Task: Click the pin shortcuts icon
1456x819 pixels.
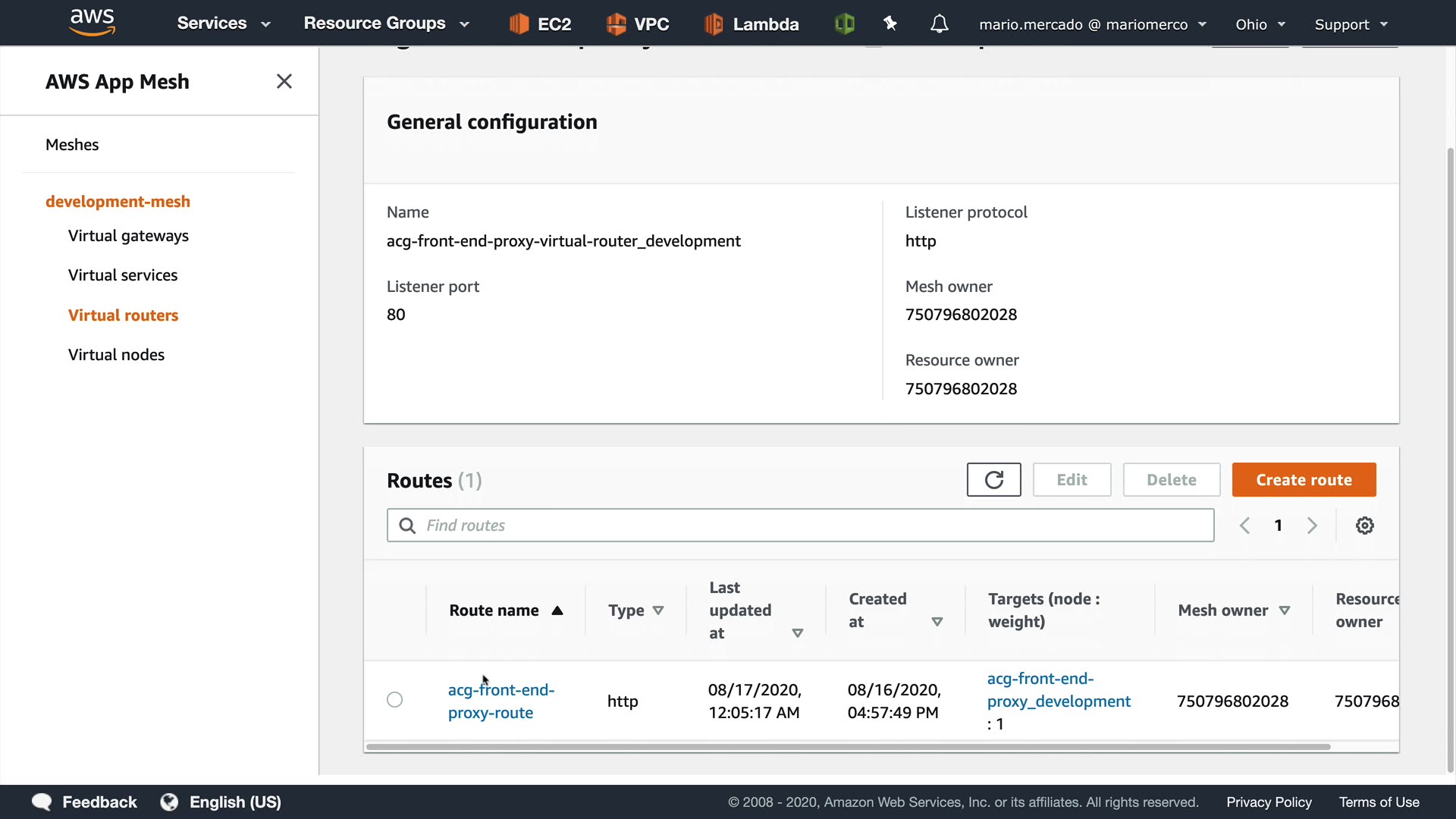Action: [x=890, y=24]
